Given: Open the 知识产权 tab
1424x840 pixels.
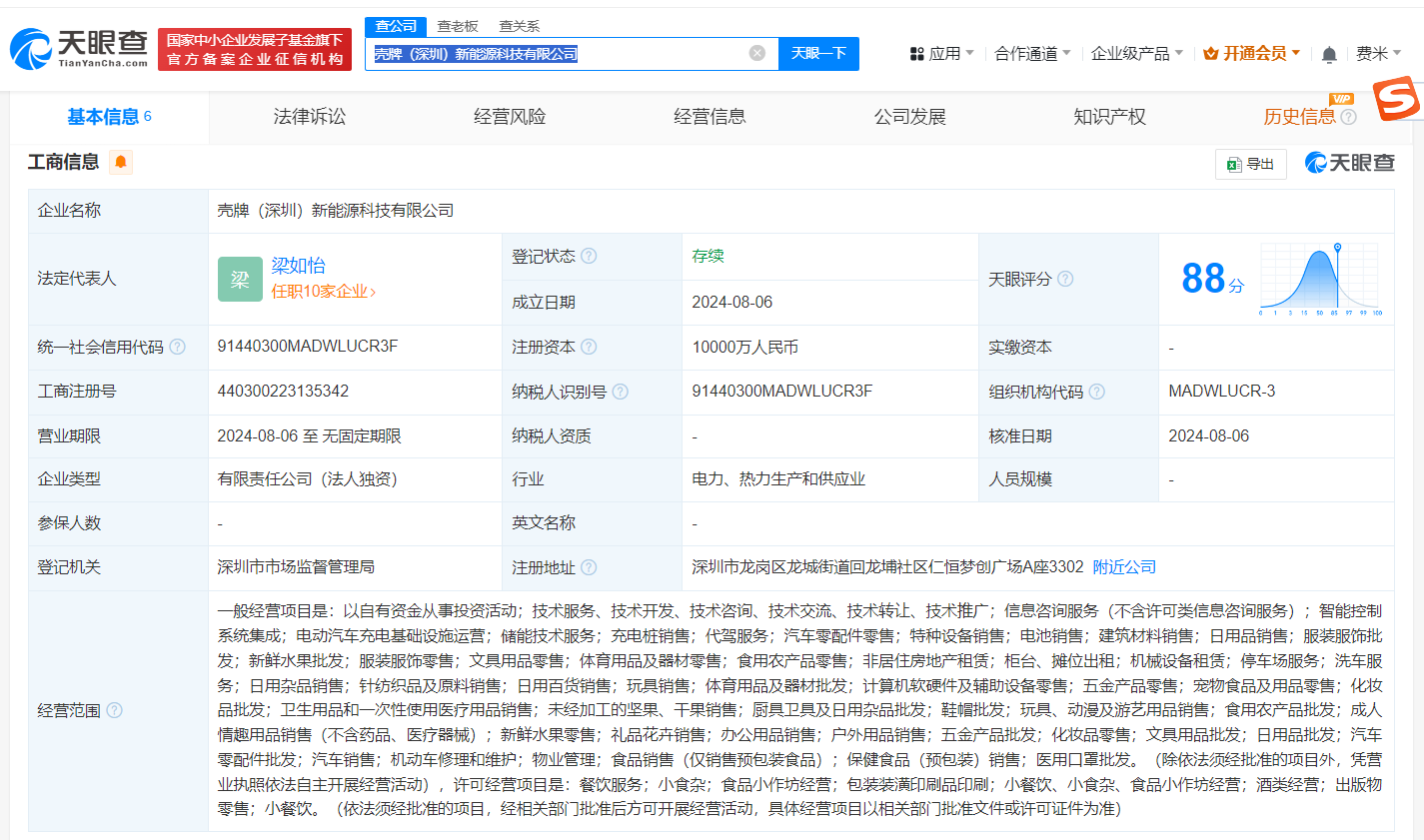Looking at the screenshot, I should click(x=1109, y=117).
